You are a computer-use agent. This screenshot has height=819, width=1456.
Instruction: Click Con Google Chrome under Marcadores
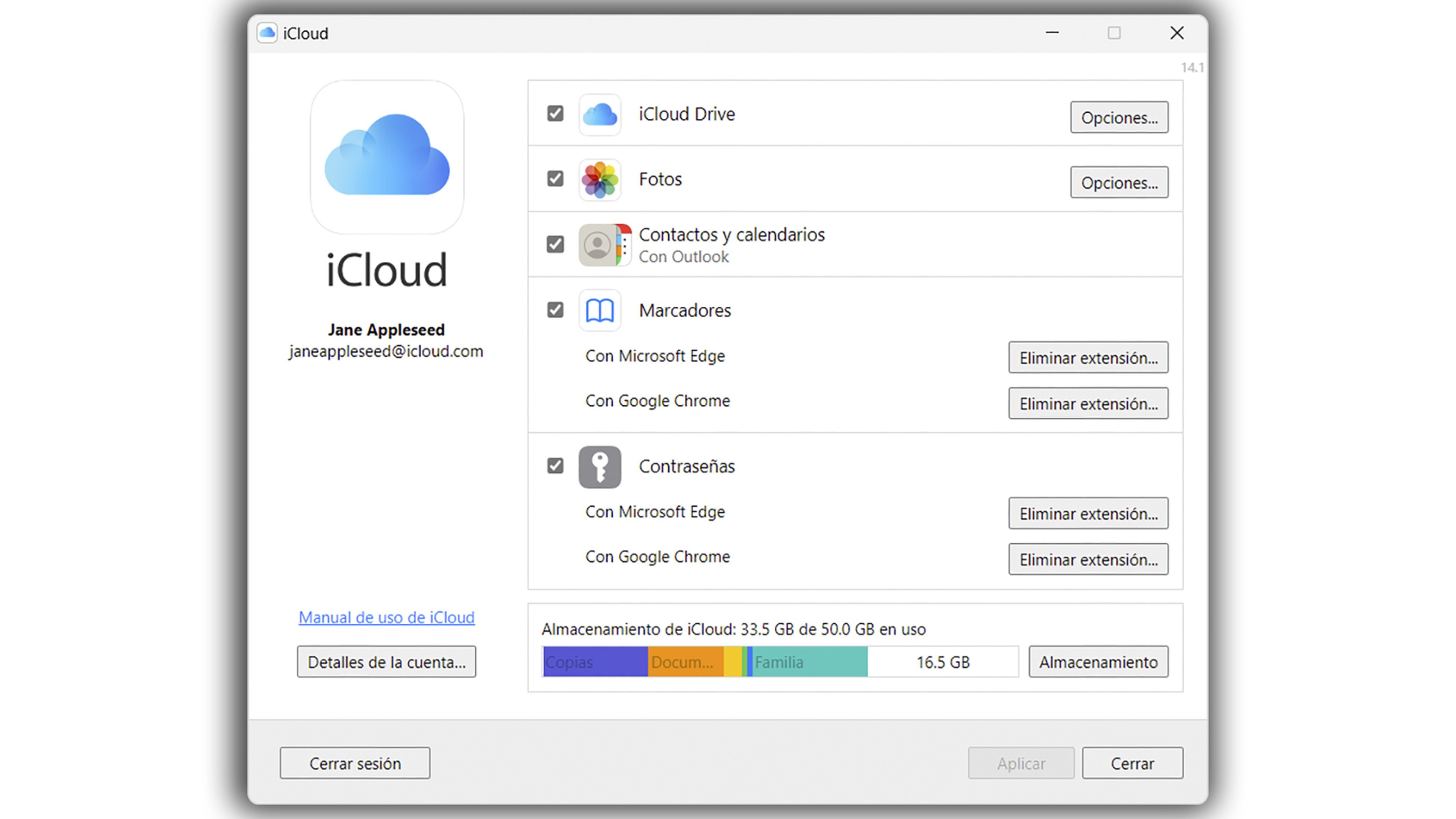(x=657, y=401)
